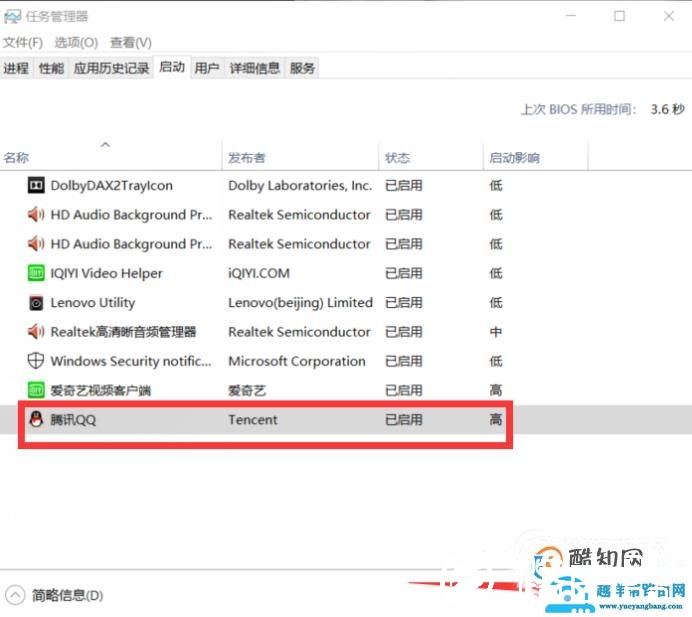Viewport: 692px width, 617px height.
Task: Click 高 impact in the 腾讯QQ row
Action: coord(496,419)
